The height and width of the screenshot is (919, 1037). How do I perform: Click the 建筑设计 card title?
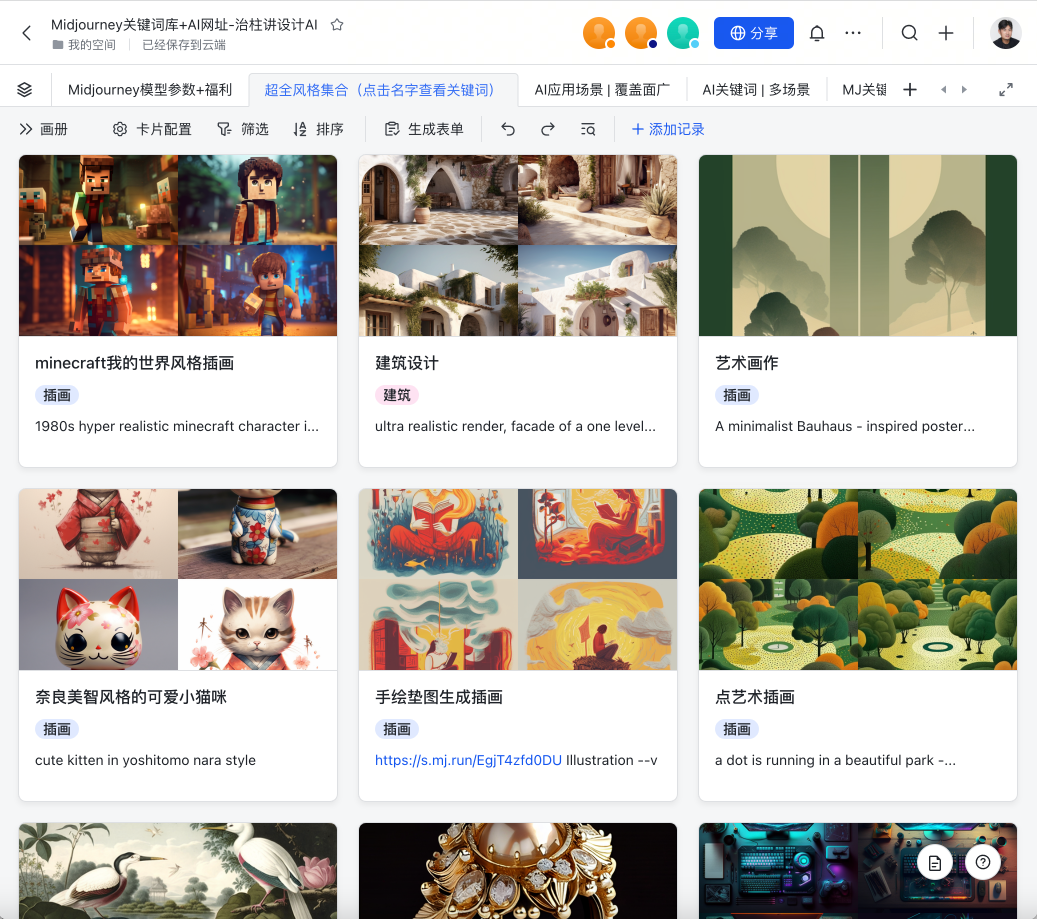click(x=407, y=363)
